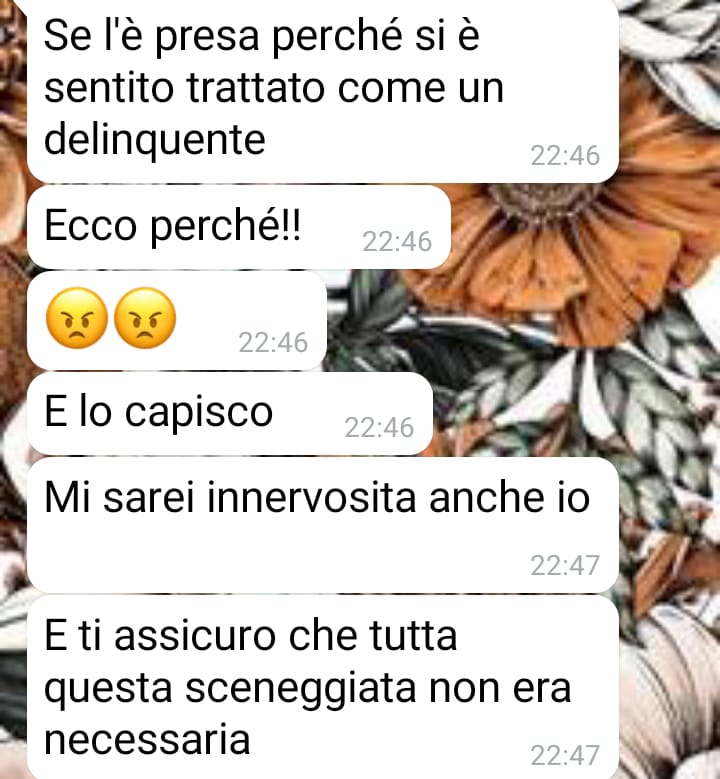Tap the word 'necessaria' in the last bubble
Screen dimensions: 720x779
tap(147, 740)
